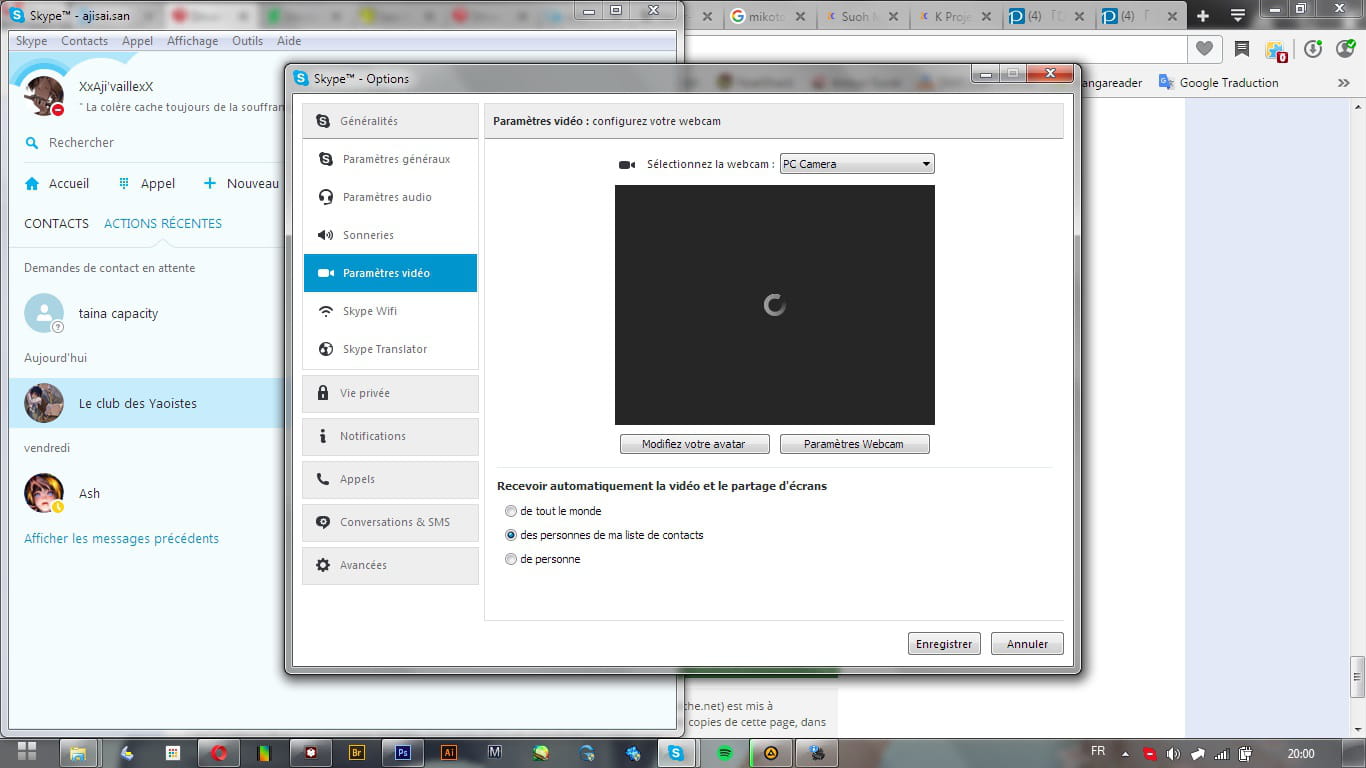Click the XxAji'vailleXX profile avatar
This screenshot has width=1366, height=768.
pos(44,95)
